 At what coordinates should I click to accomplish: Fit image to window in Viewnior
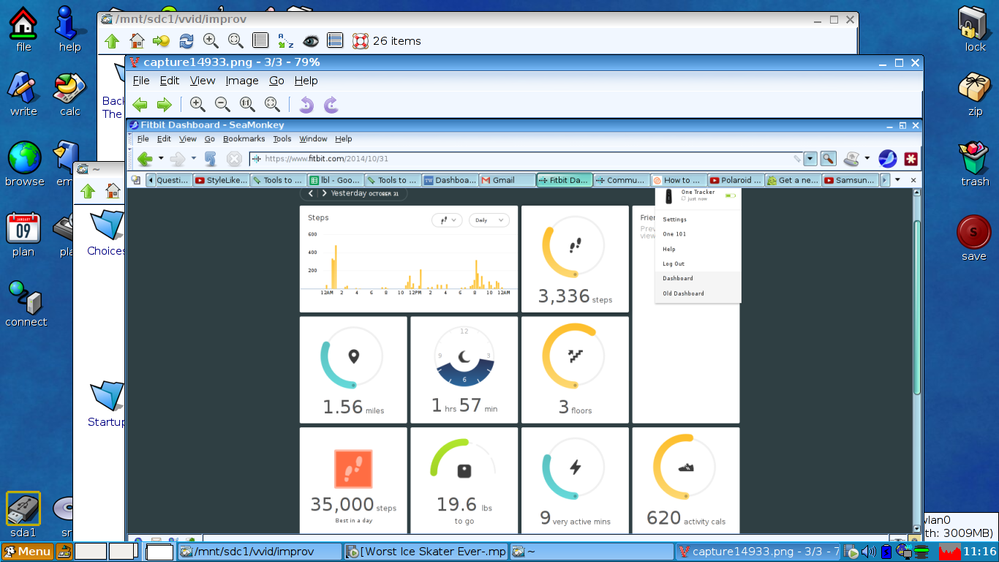point(272,104)
